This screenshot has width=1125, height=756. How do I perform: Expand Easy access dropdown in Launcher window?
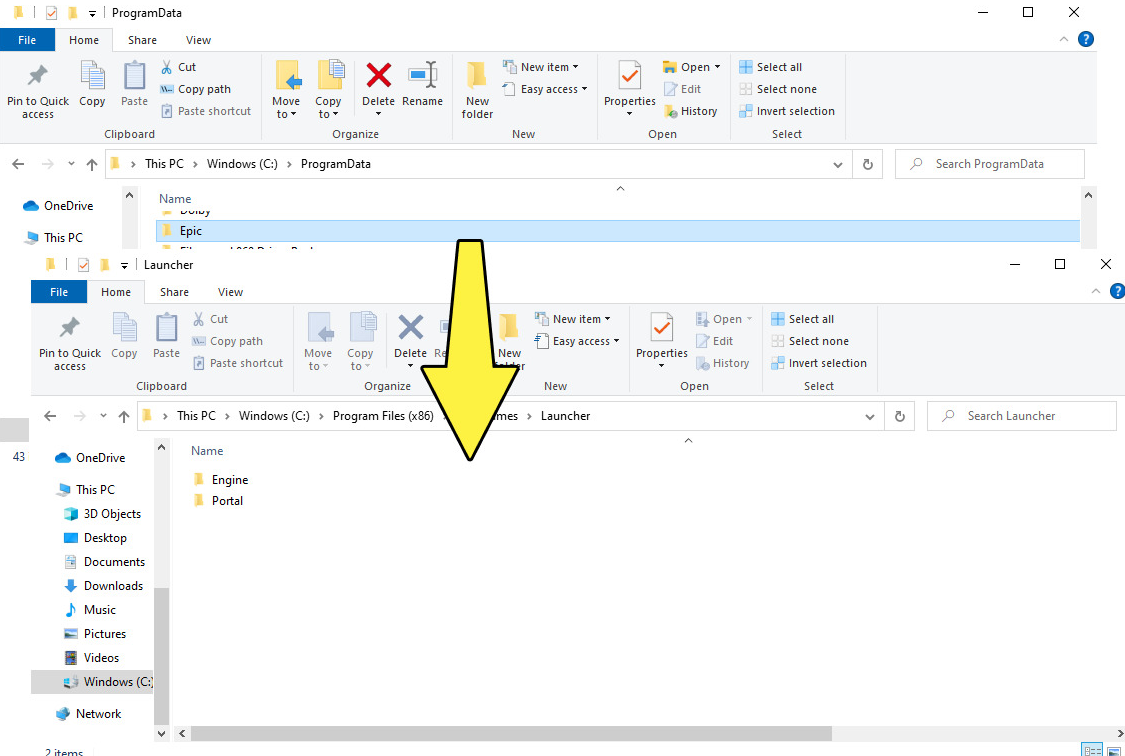[x=616, y=341]
